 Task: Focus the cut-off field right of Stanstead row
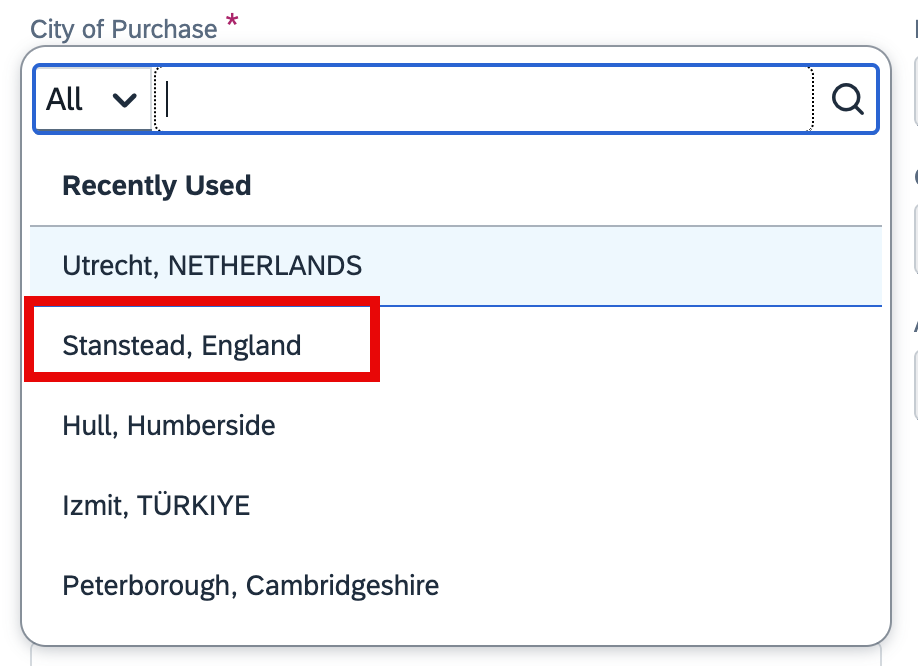916,385
